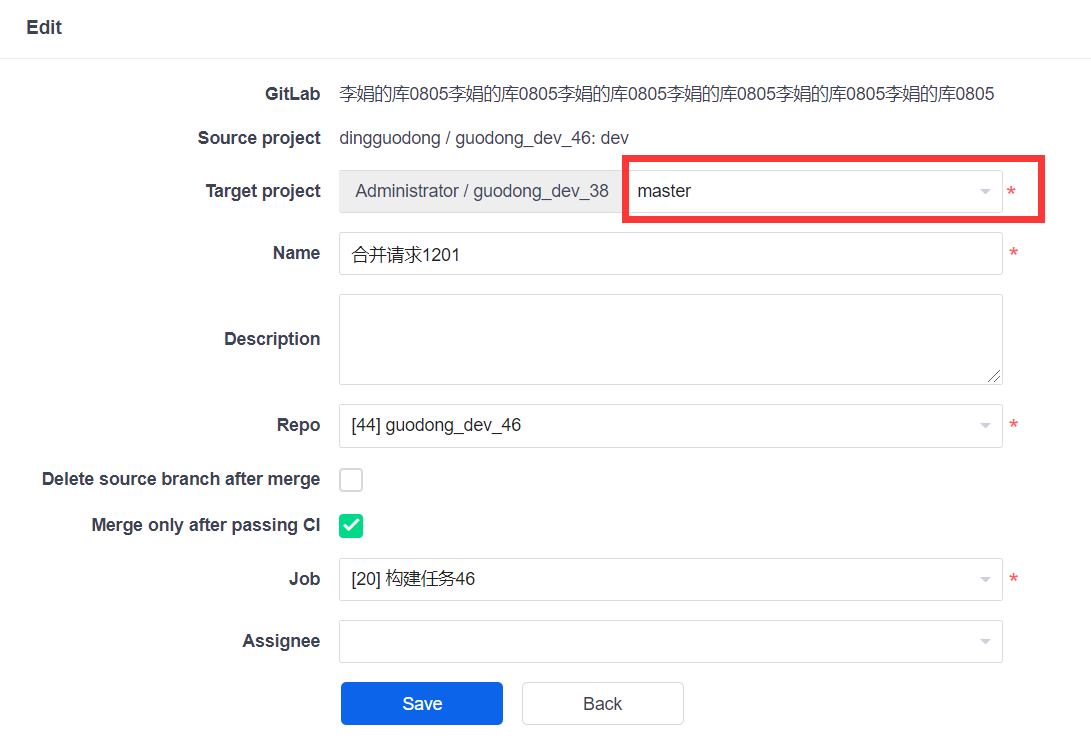Open the master target branch dropdown

click(800, 191)
